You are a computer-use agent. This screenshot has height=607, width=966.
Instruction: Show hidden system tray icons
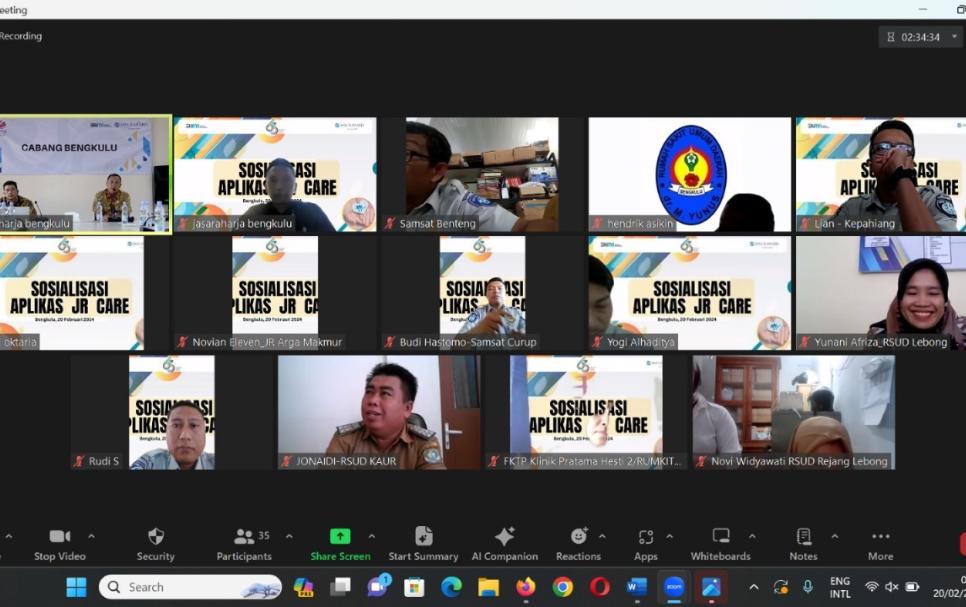(753, 587)
